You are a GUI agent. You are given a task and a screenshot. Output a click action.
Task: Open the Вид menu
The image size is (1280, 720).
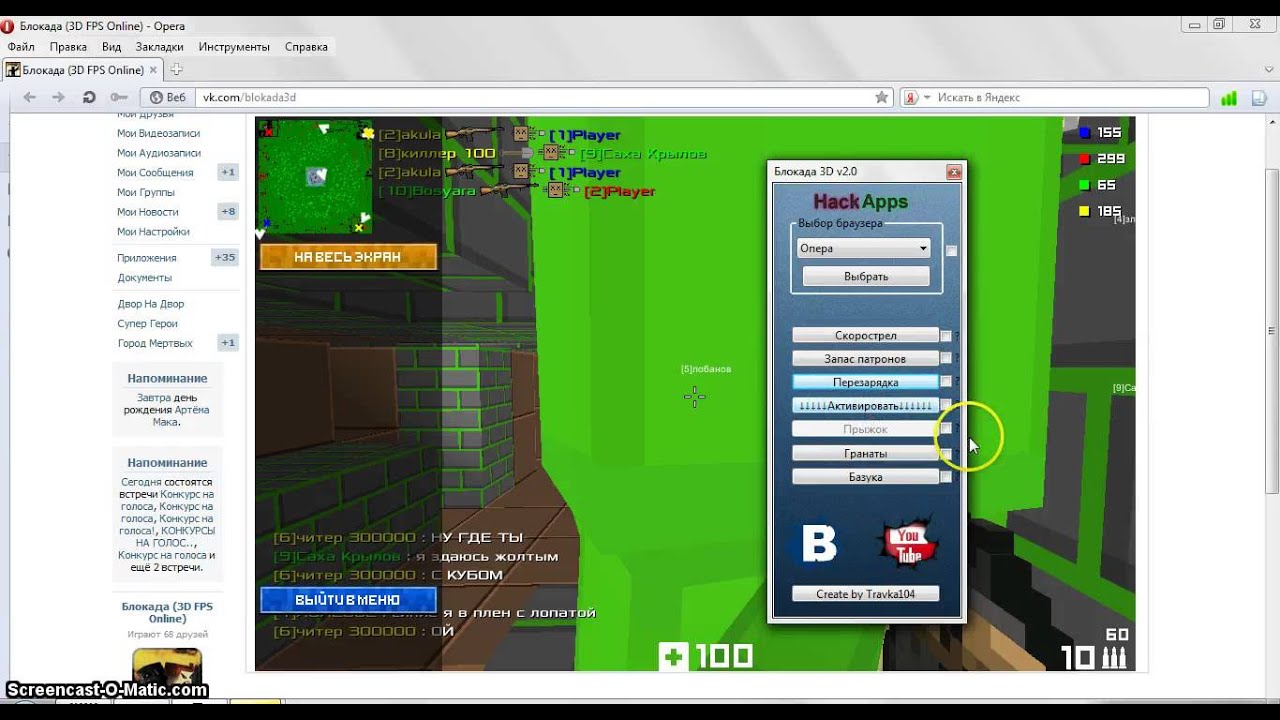pos(111,47)
